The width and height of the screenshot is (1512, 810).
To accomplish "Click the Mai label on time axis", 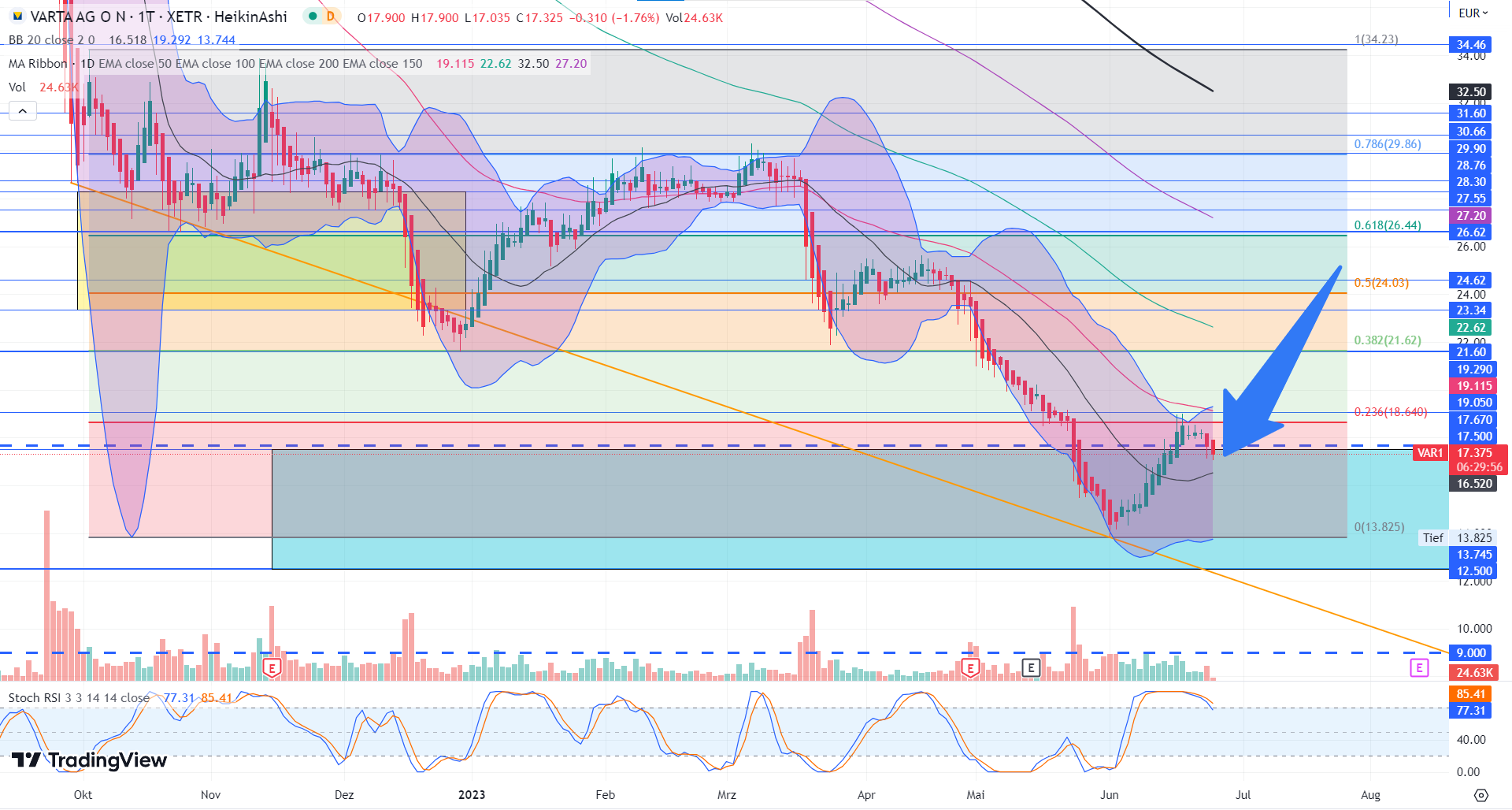I will 976,795.
